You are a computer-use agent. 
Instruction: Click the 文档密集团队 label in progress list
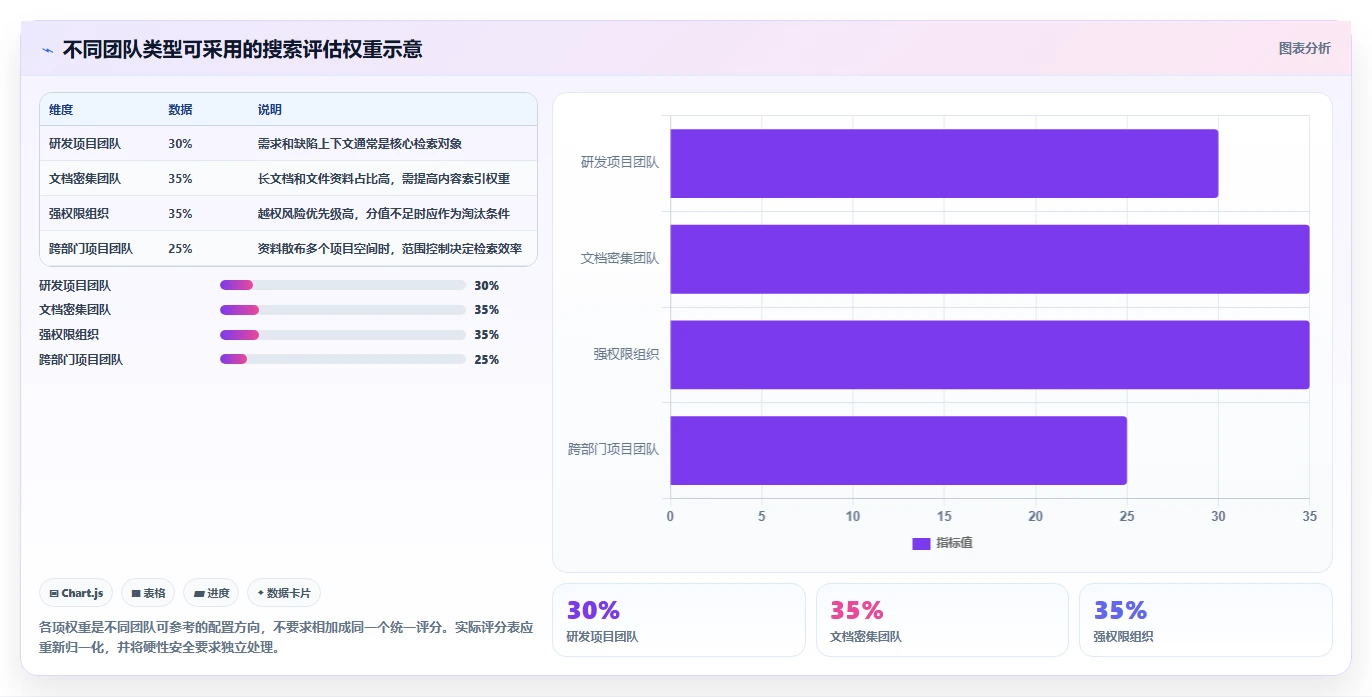pos(75,310)
